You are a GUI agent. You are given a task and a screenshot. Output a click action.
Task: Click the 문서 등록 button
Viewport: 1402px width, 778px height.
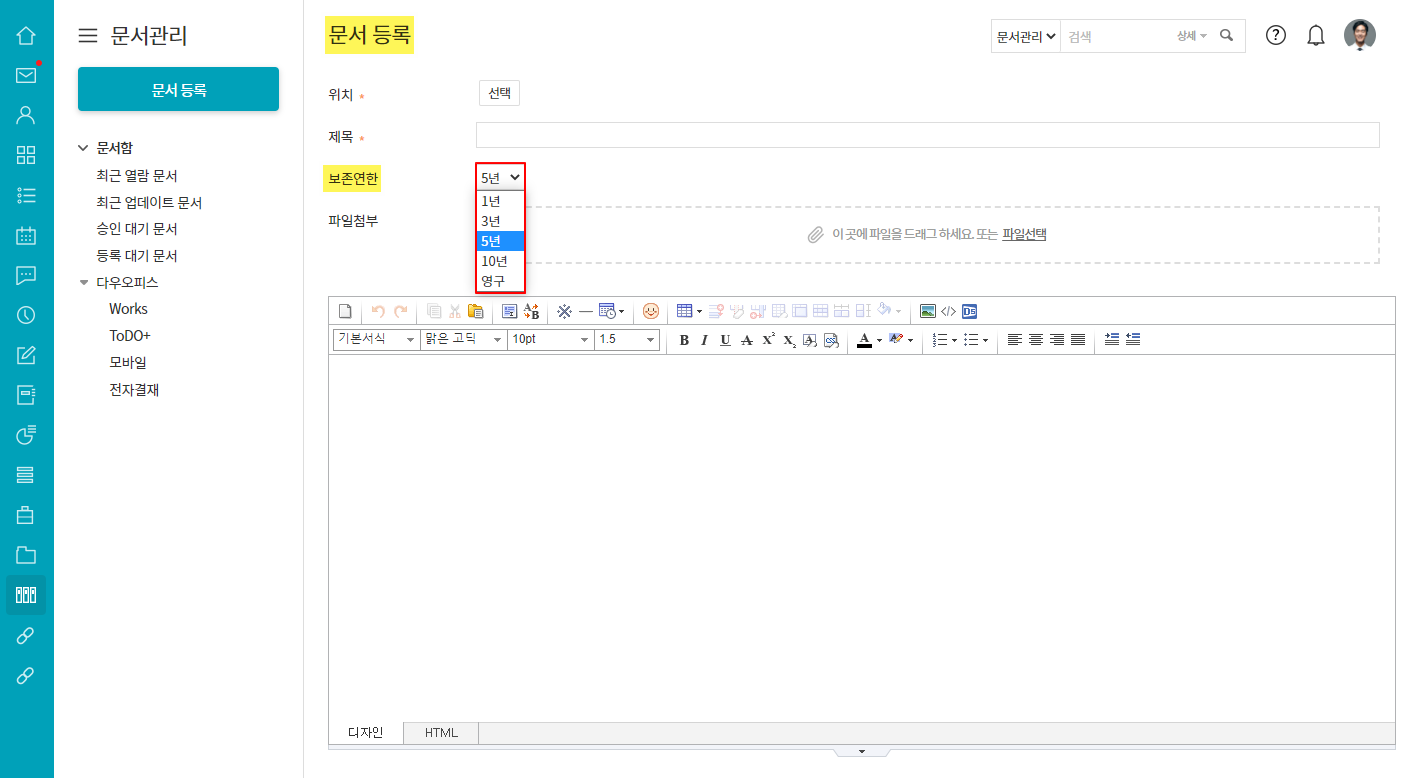(x=178, y=89)
